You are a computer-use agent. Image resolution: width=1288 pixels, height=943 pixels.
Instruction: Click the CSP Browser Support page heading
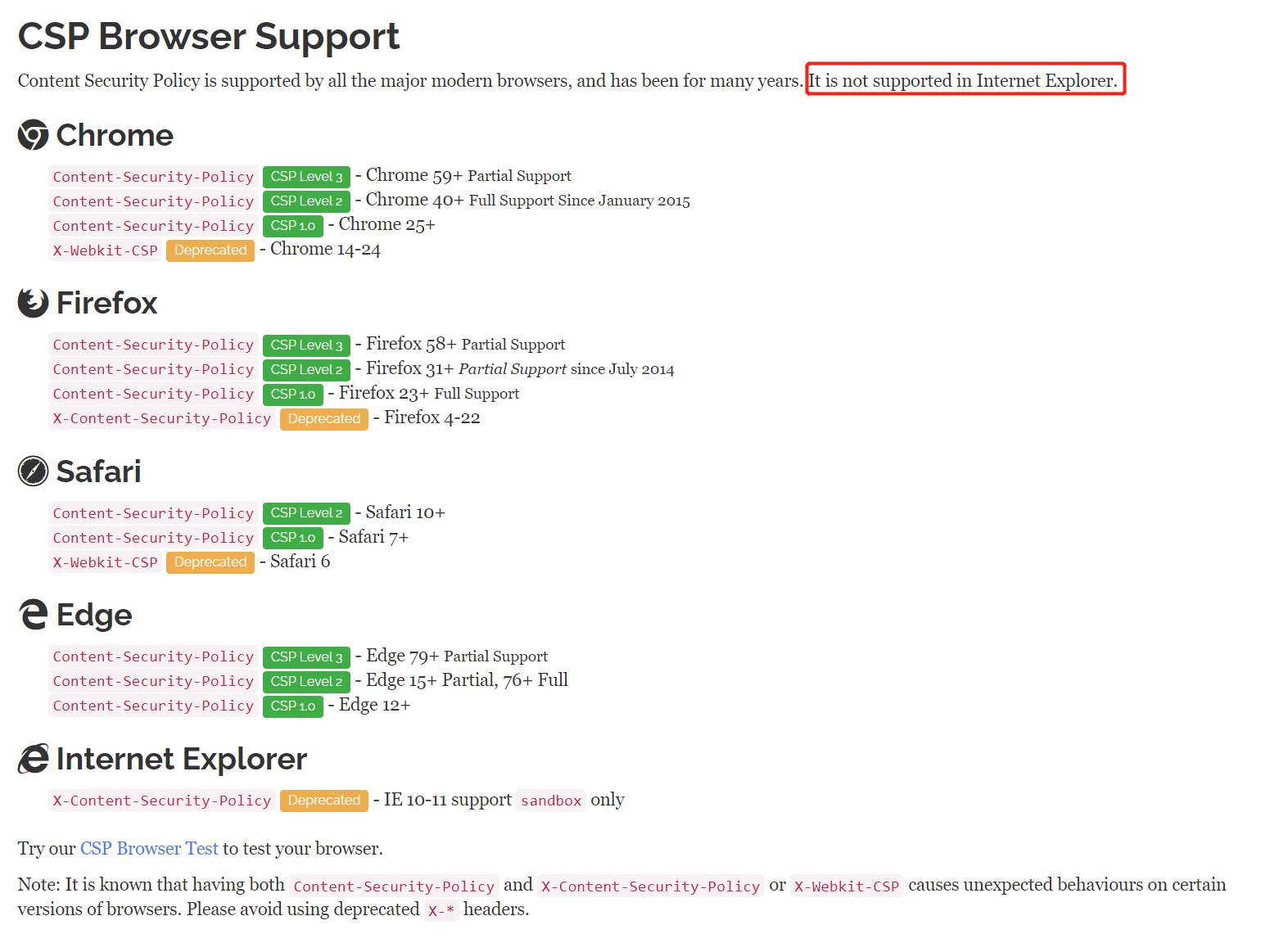[x=209, y=37]
